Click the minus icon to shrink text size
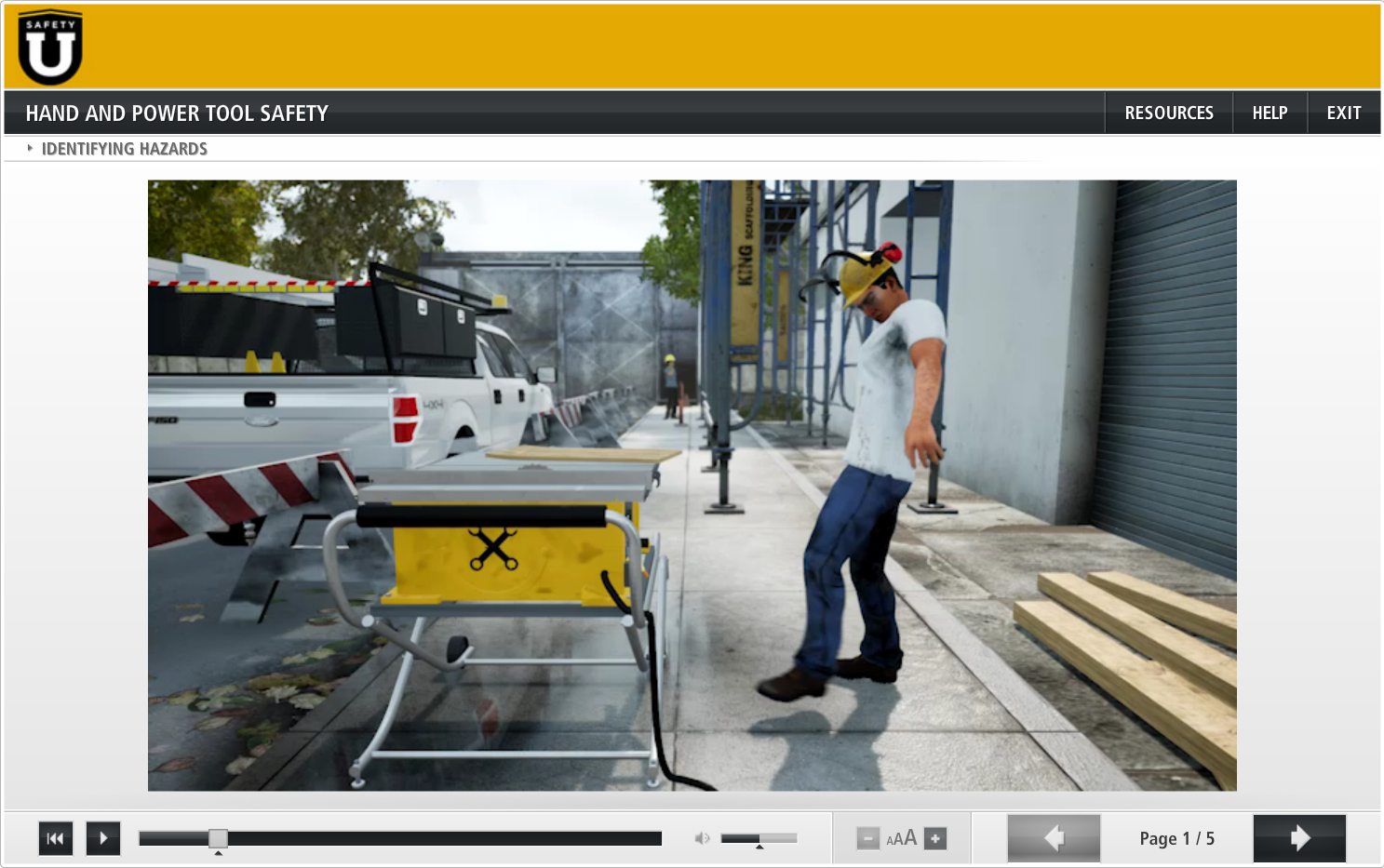The image size is (1384, 868). (x=867, y=838)
